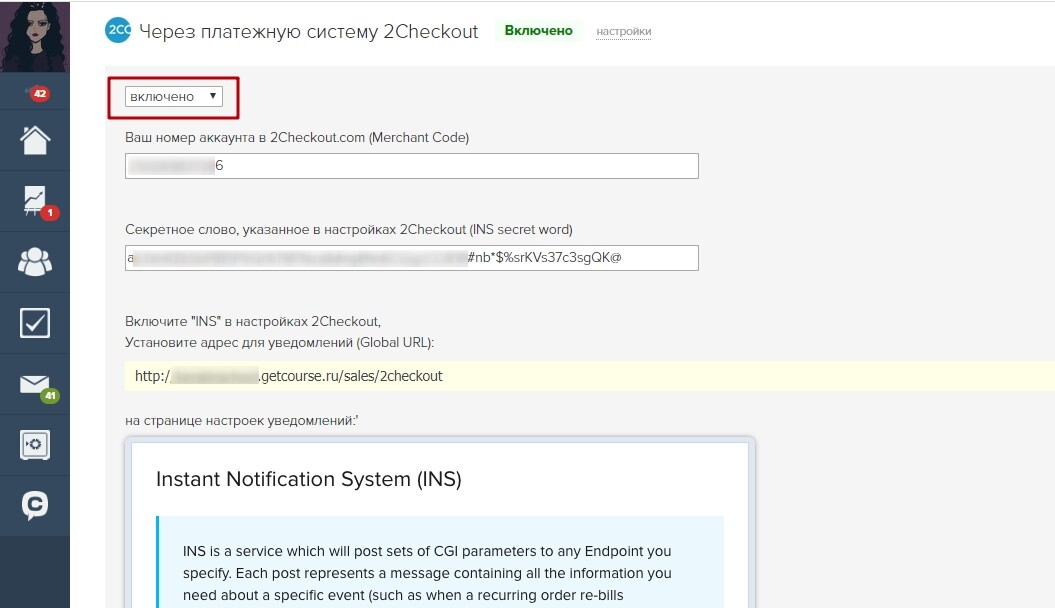Click the 2Checkout logo icon
This screenshot has width=1055, height=608.
pos(118,30)
